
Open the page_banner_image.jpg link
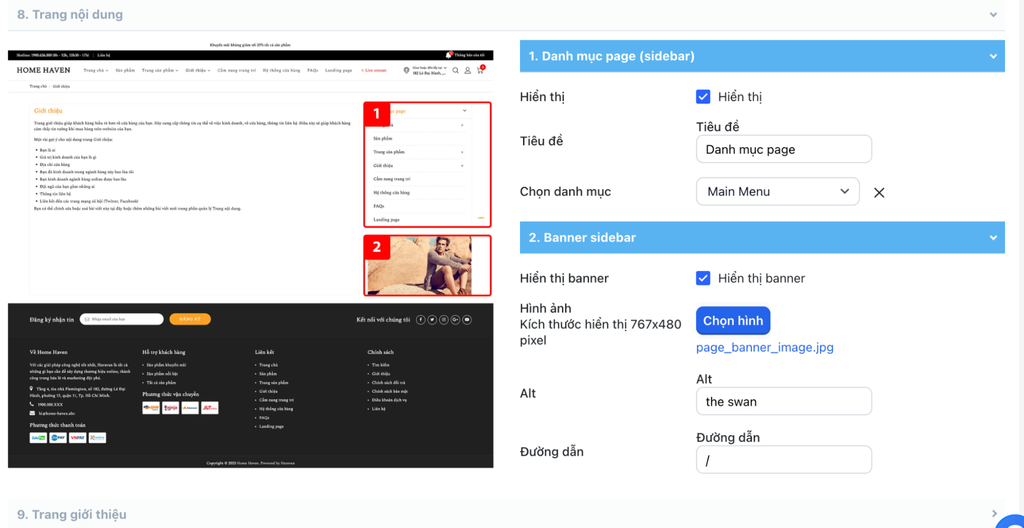[764, 348]
